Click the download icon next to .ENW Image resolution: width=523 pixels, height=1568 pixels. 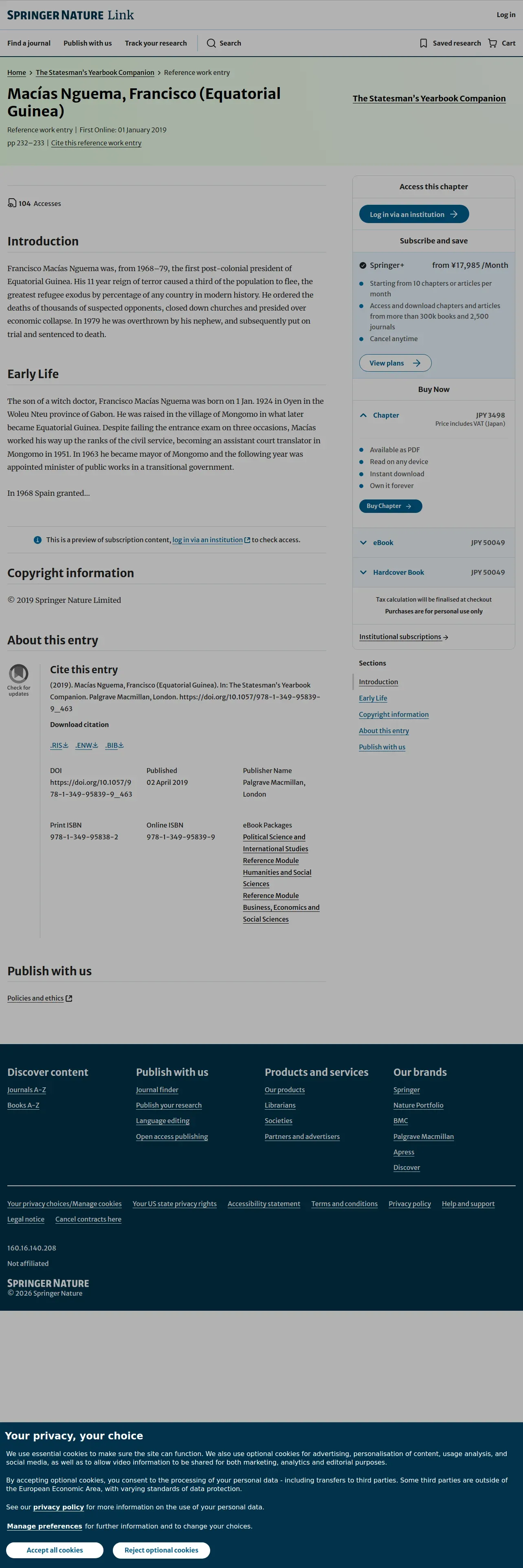[95, 745]
